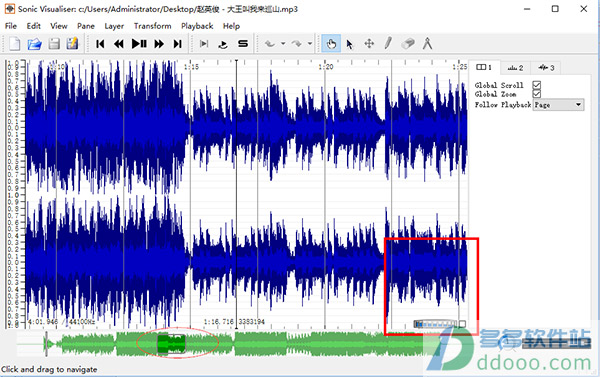Toggle Solo current pane icon

click(x=243, y=44)
